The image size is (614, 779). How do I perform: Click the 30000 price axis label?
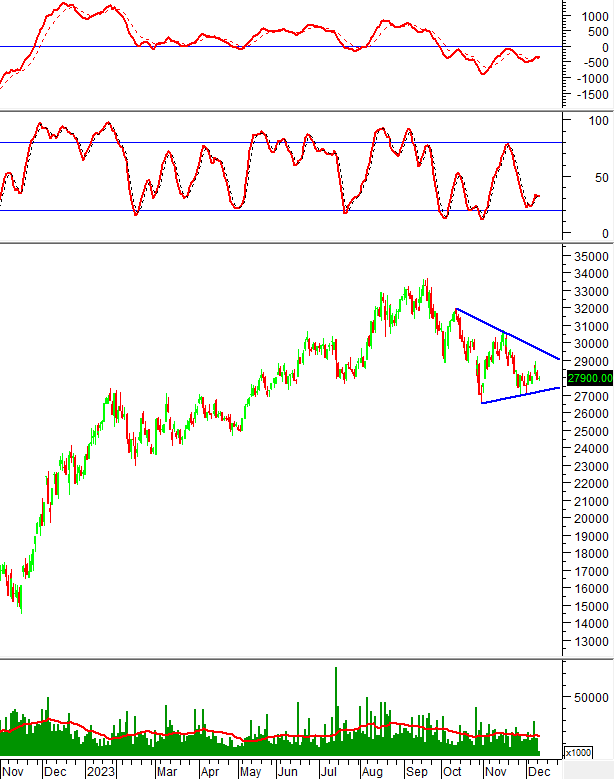point(591,343)
